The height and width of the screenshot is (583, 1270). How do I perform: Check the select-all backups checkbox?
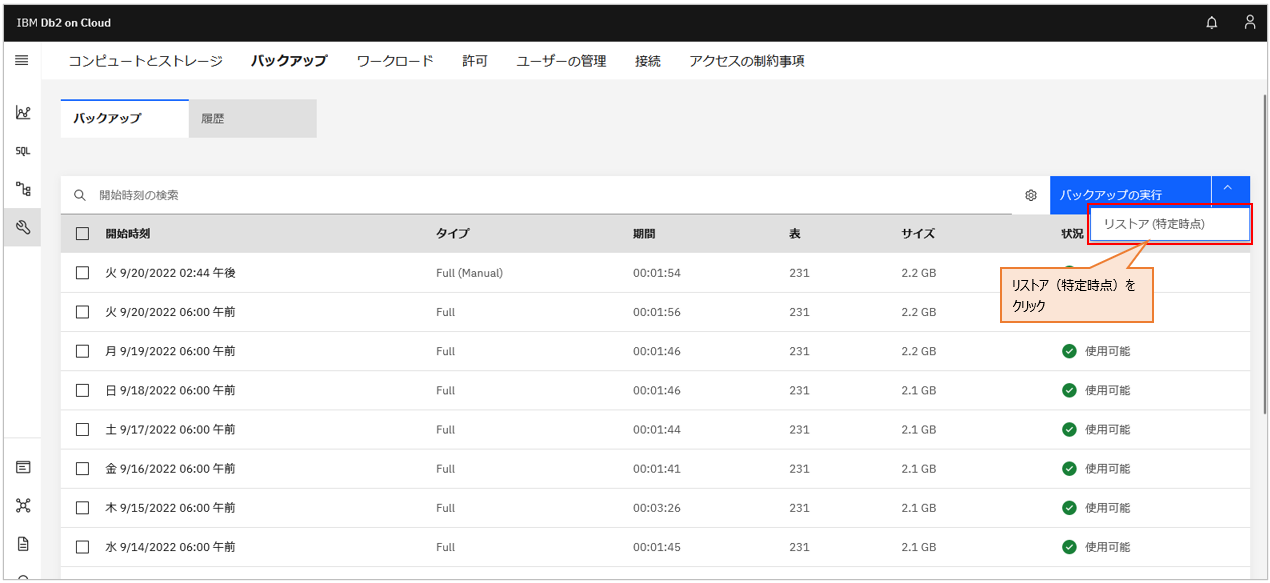tap(82, 232)
